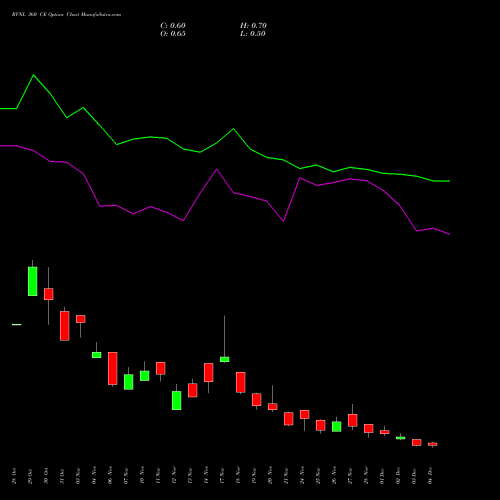Click the tall green candle for 29 Oct

point(33,281)
